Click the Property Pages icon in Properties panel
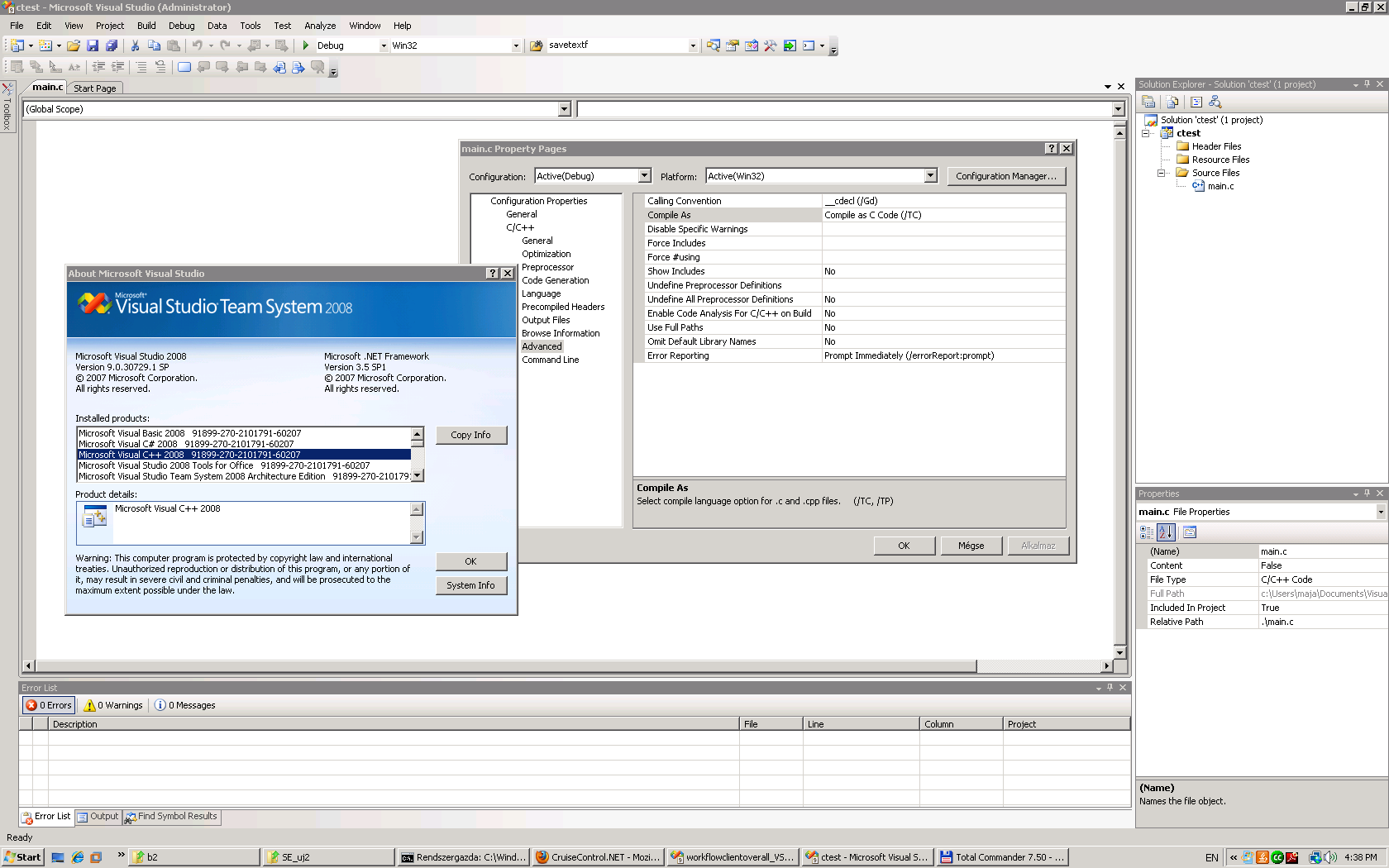Image resolution: width=1389 pixels, height=868 pixels. pyautogui.click(x=1190, y=532)
